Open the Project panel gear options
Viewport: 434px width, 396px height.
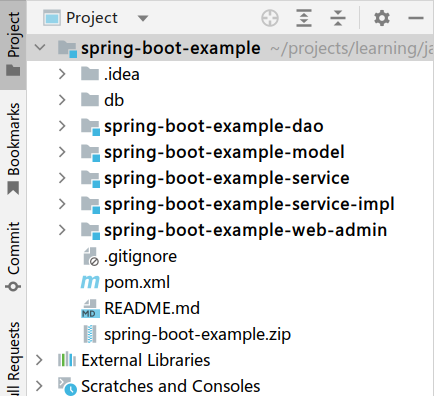click(x=382, y=18)
